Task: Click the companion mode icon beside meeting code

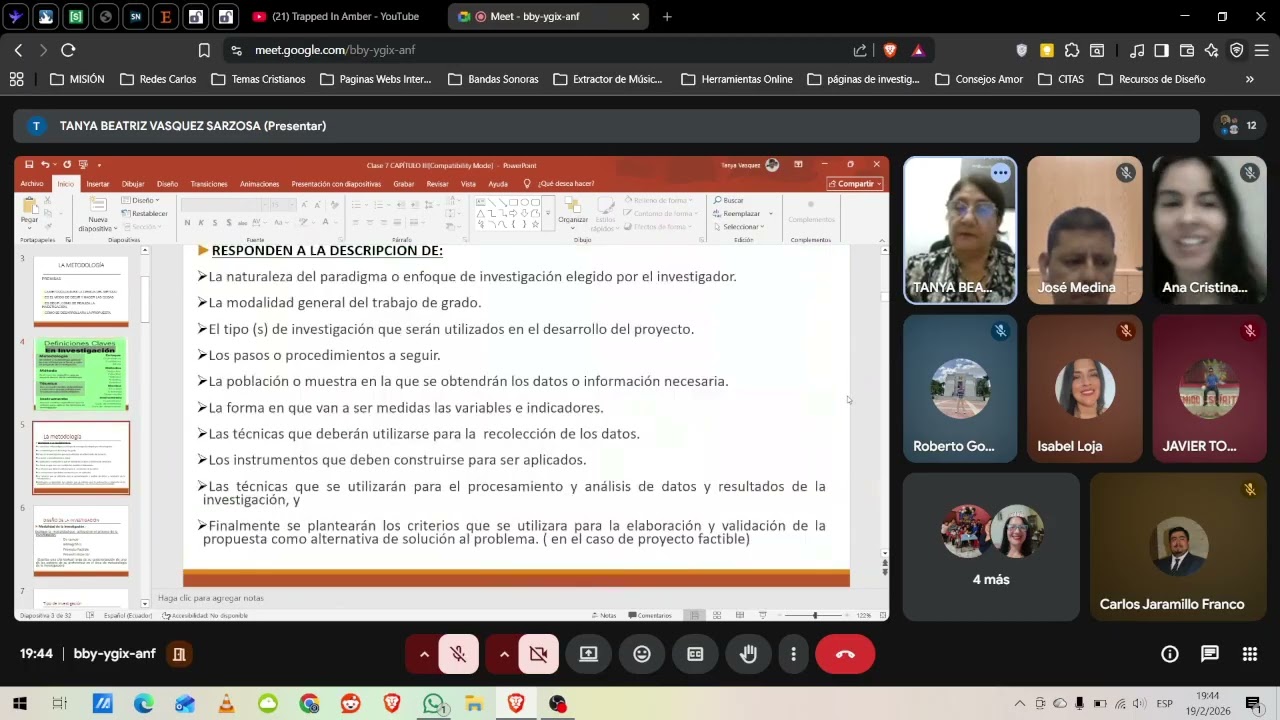Action: pos(179,654)
